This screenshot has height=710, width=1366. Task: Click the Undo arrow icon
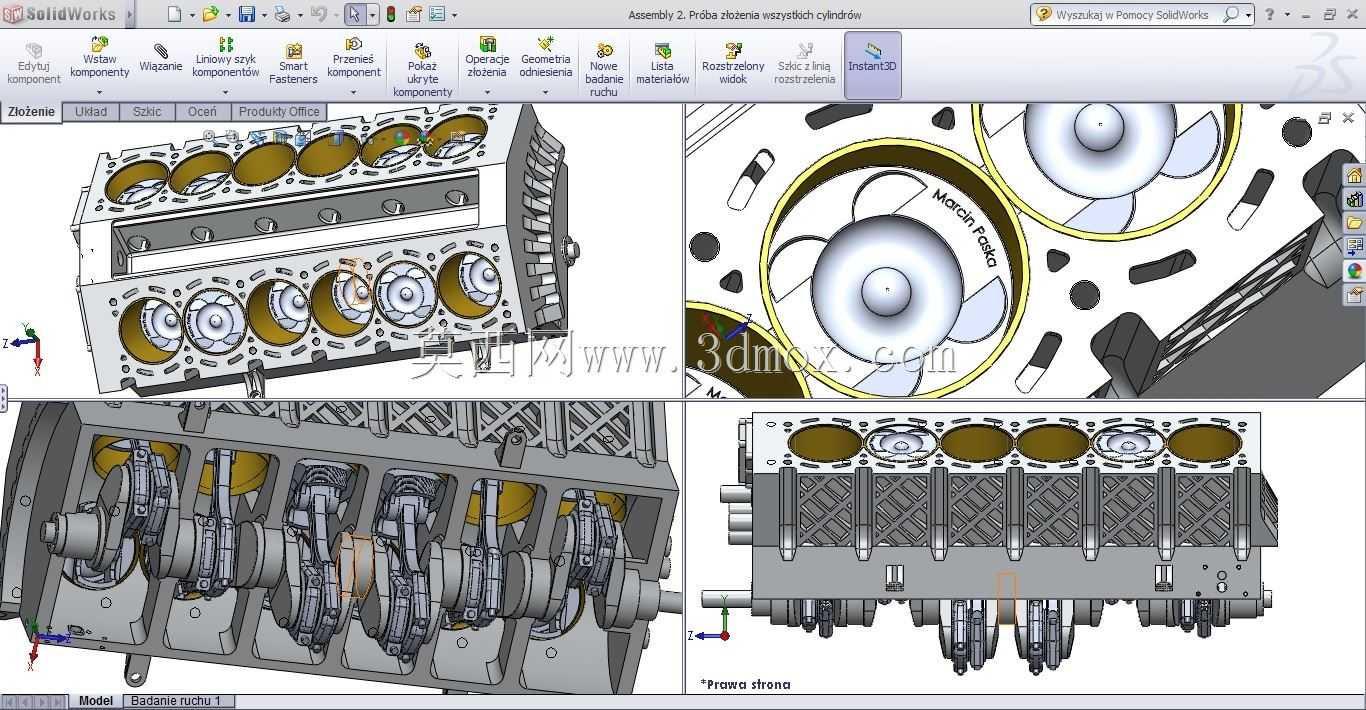[x=319, y=14]
